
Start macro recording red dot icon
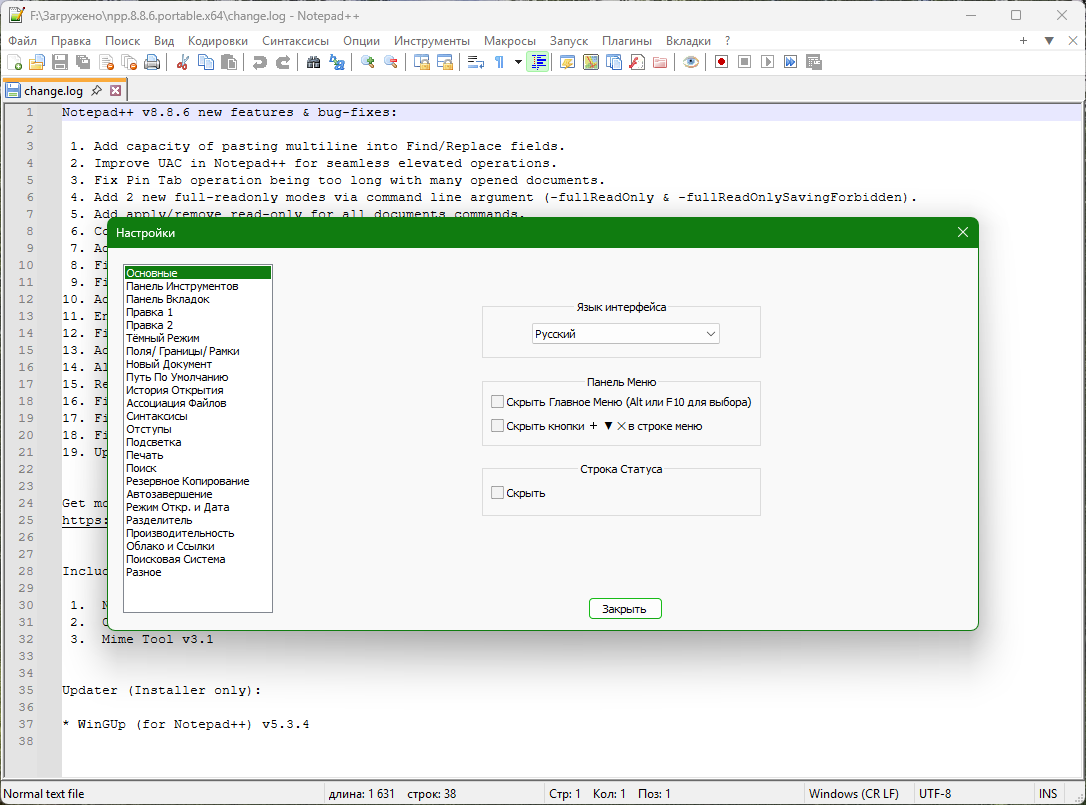(722, 62)
